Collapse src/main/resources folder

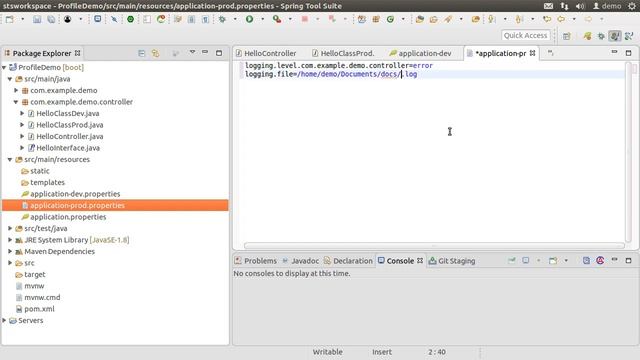[10, 160]
